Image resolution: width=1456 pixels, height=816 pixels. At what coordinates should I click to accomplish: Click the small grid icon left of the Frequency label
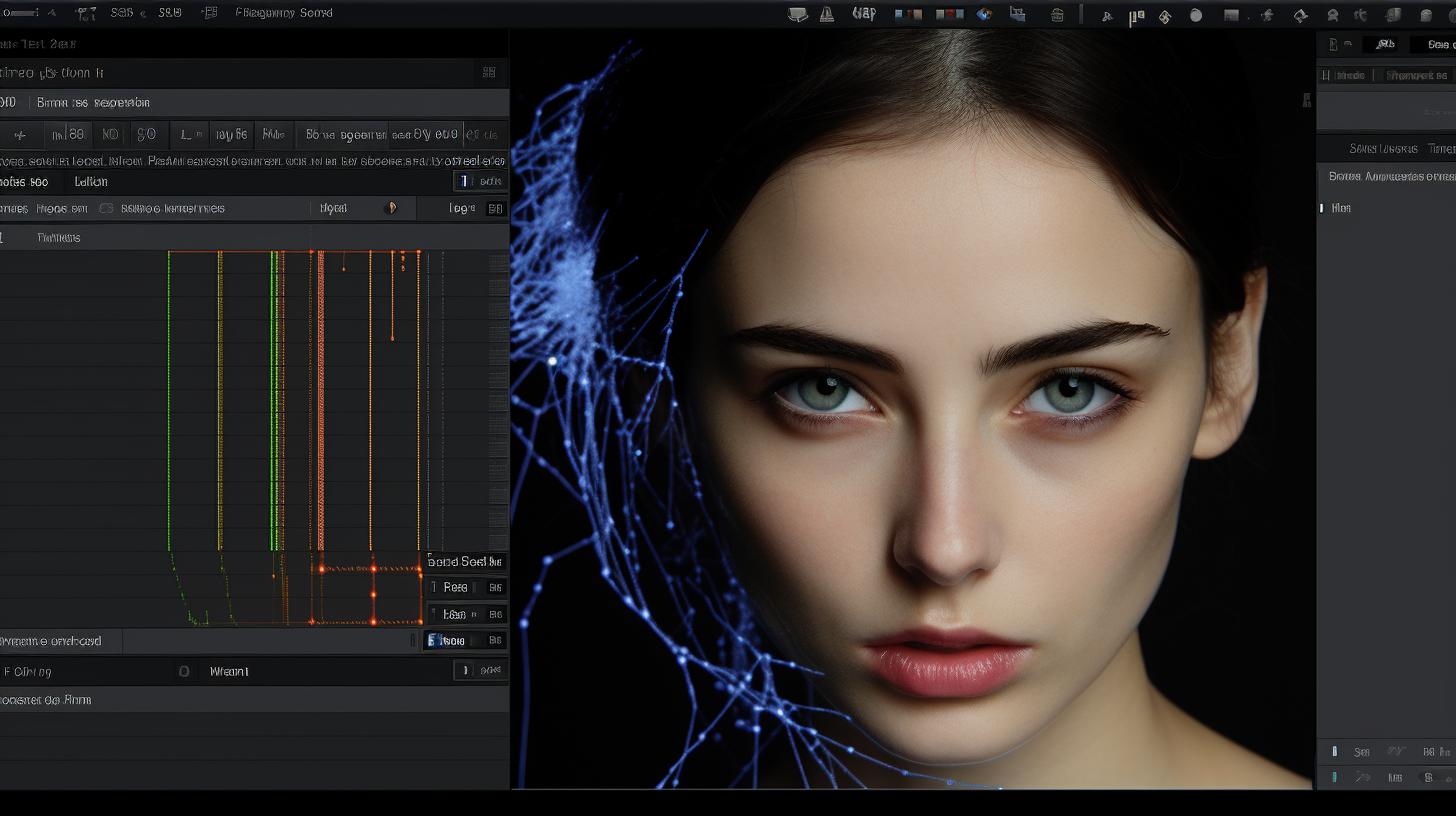click(209, 13)
